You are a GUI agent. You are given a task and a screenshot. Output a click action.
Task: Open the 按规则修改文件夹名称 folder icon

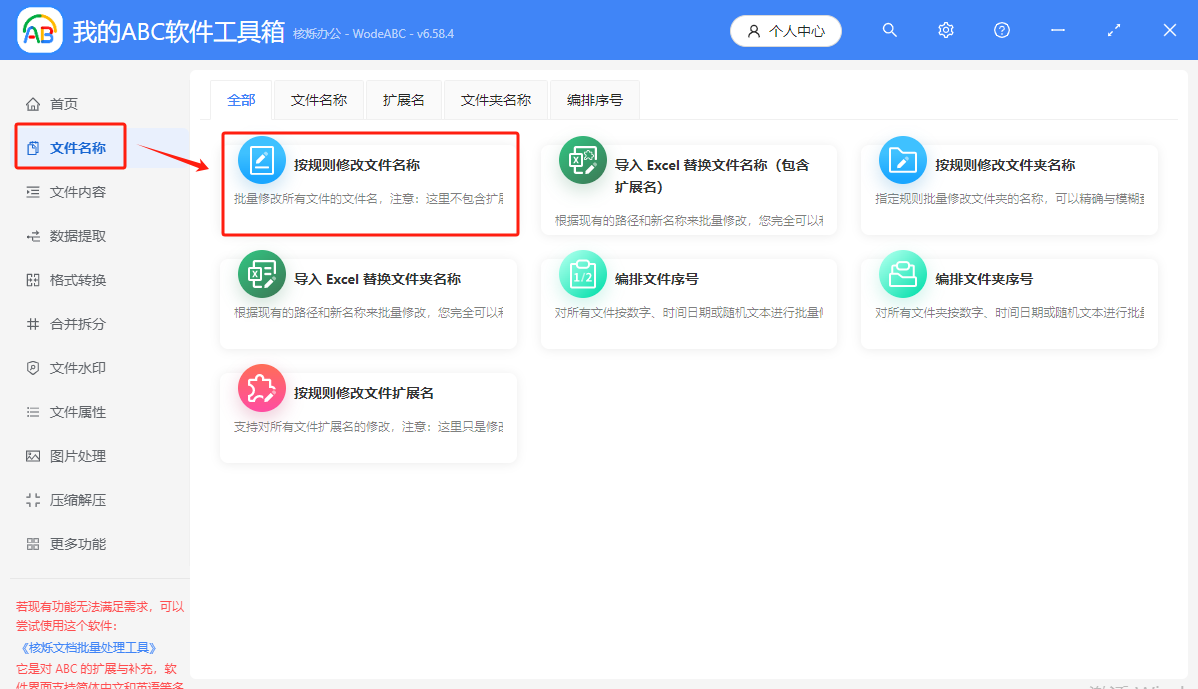tap(902, 160)
